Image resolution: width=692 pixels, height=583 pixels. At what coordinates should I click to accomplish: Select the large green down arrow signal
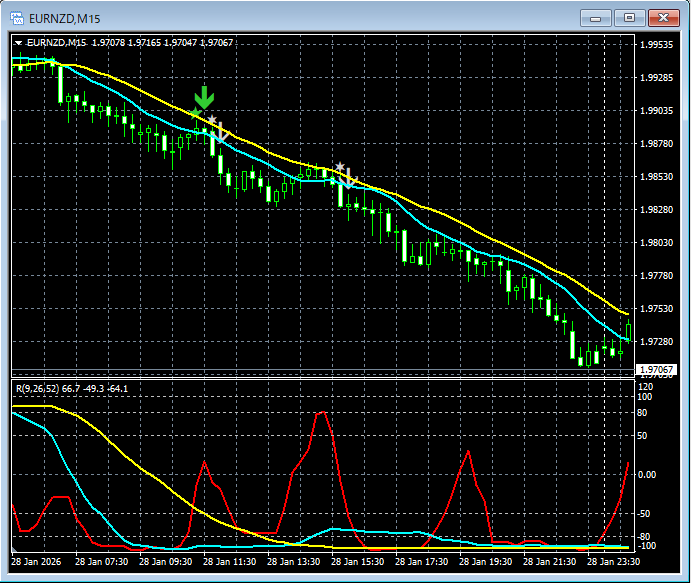pyautogui.click(x=204, y=97)
